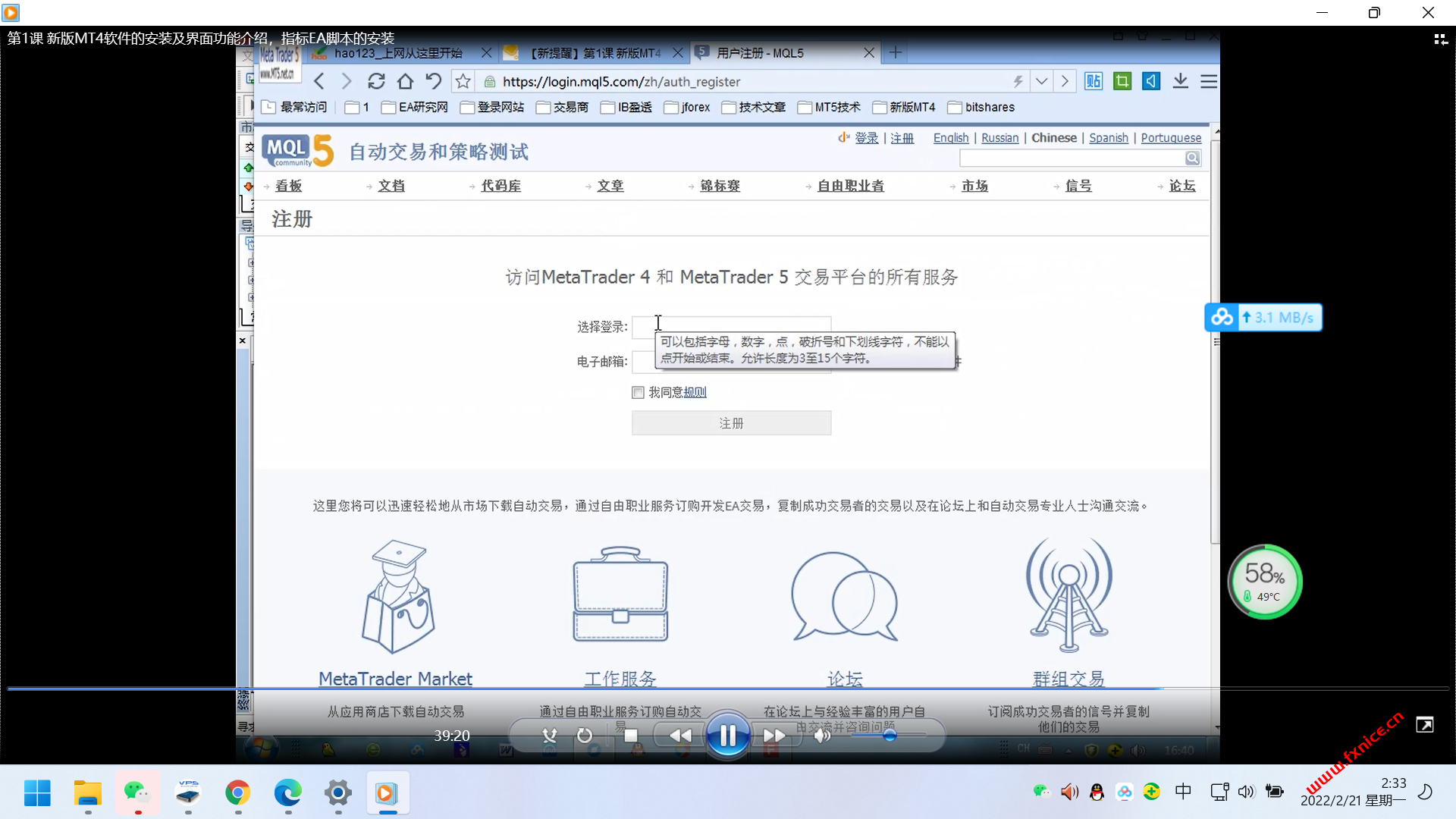Open the 登录网站 bookmark folder
Image resolution: width=1456 pixels, height=819 pixels.
(x=492, y=107)
